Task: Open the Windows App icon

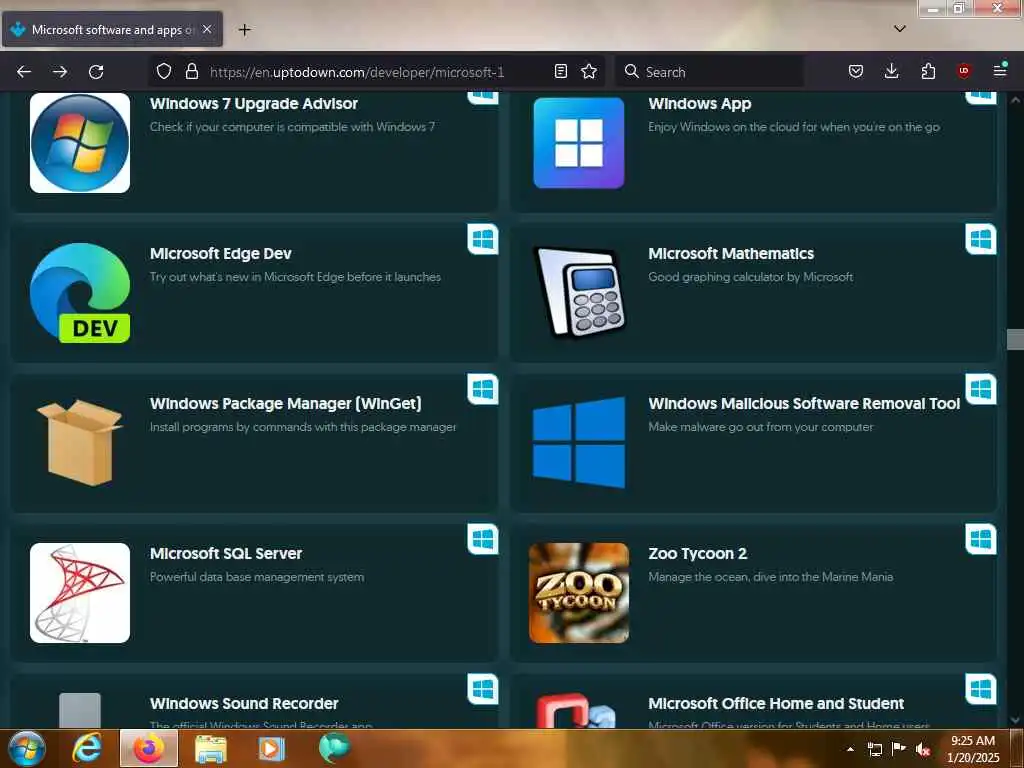Action: pyautogui.click(x=579, y=142)
